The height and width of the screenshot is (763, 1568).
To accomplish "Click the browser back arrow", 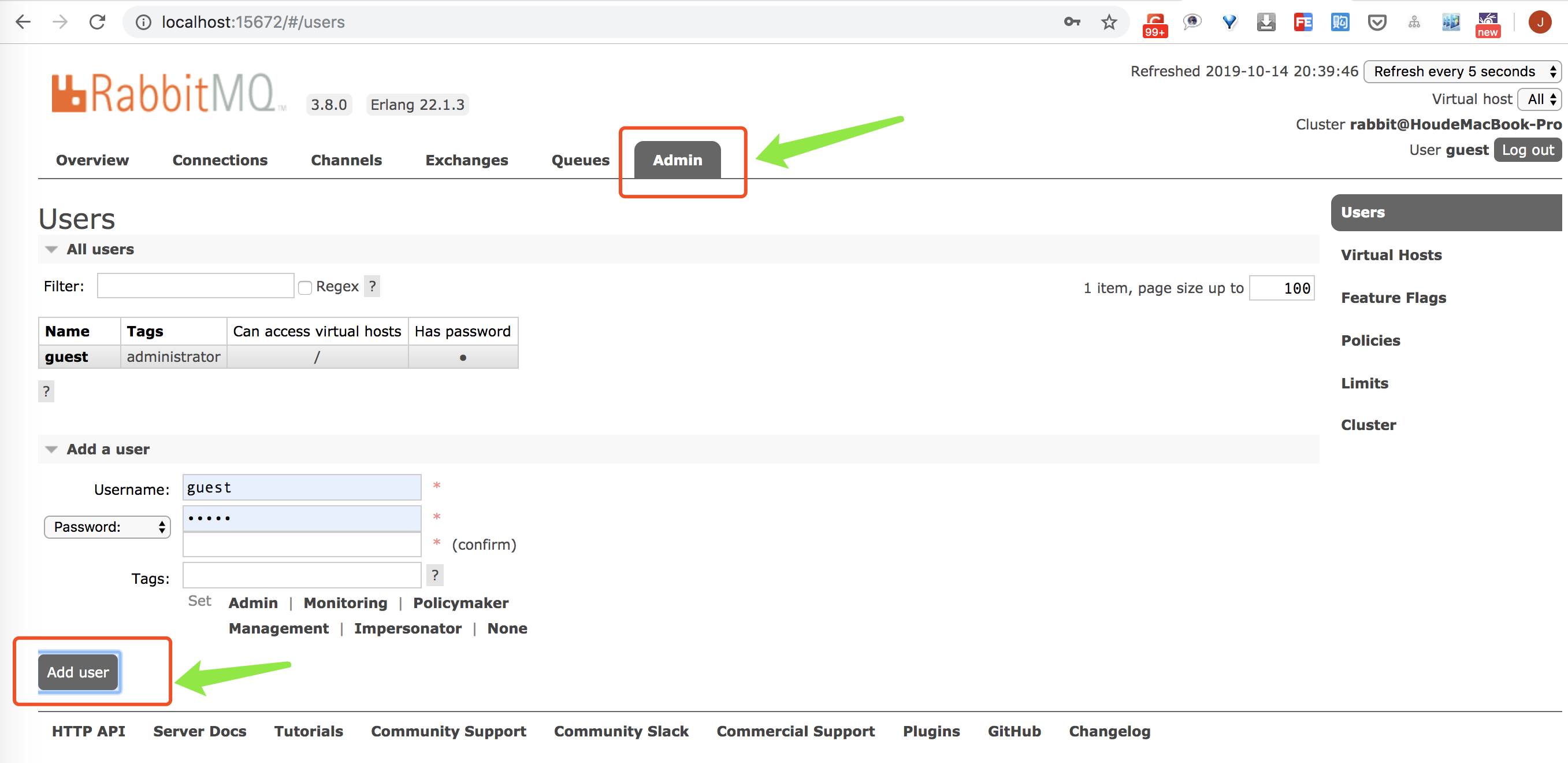I will coord(23,23).
